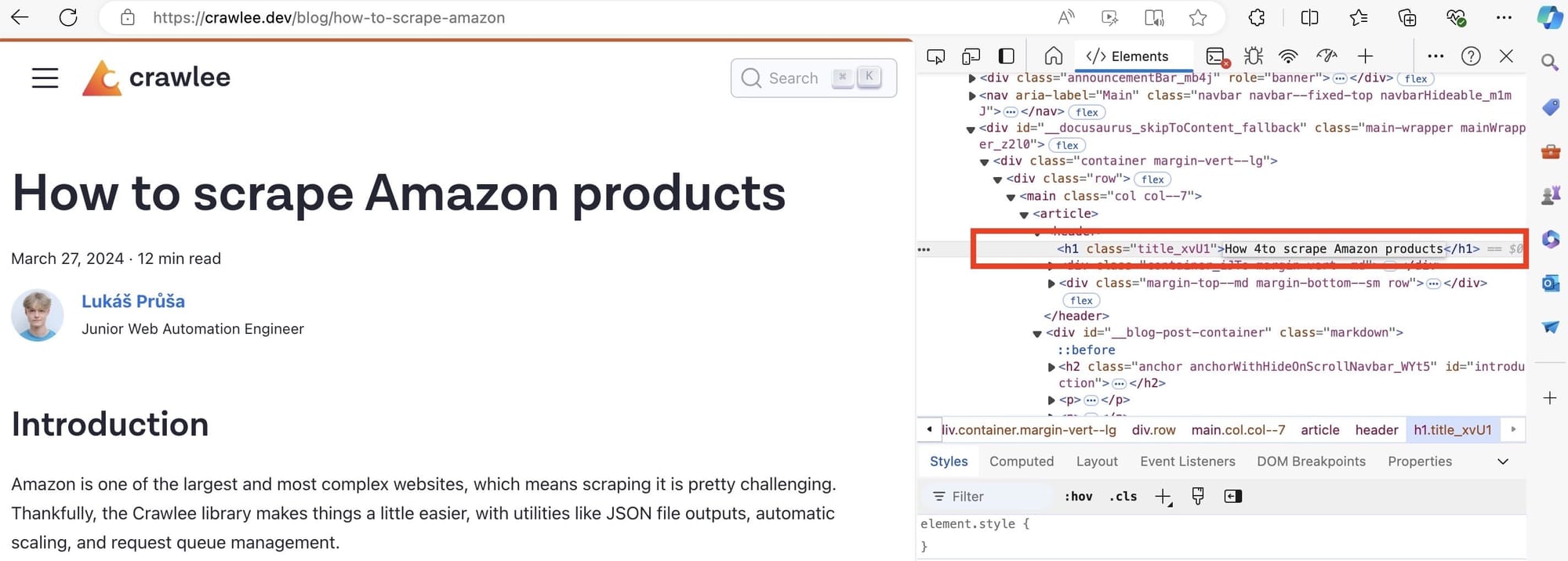Open the DOM Breakpoints pane
The image size is (1568, 561).
point(1311,461)
